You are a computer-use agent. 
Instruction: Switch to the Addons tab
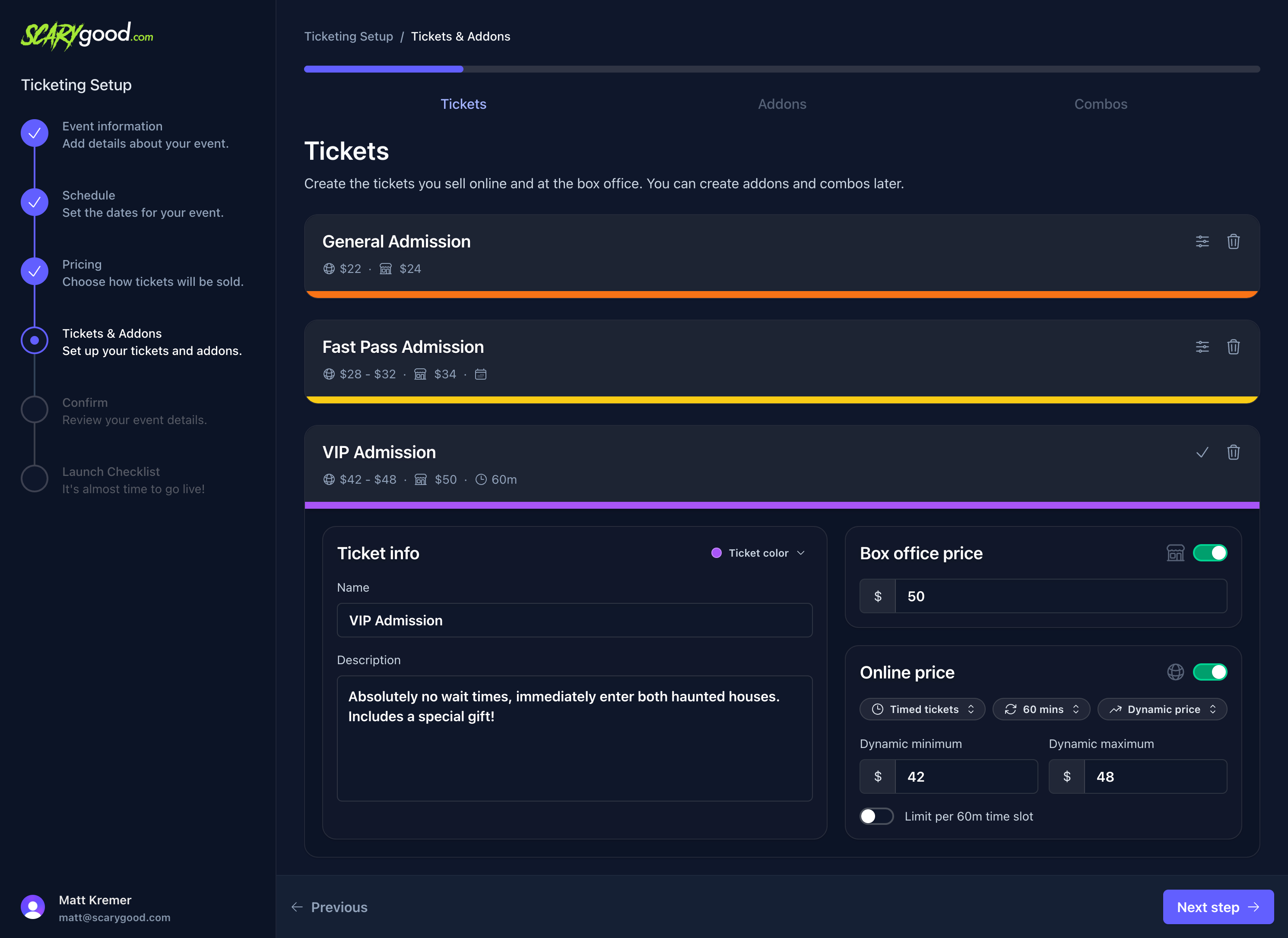[x=782, y=104]
